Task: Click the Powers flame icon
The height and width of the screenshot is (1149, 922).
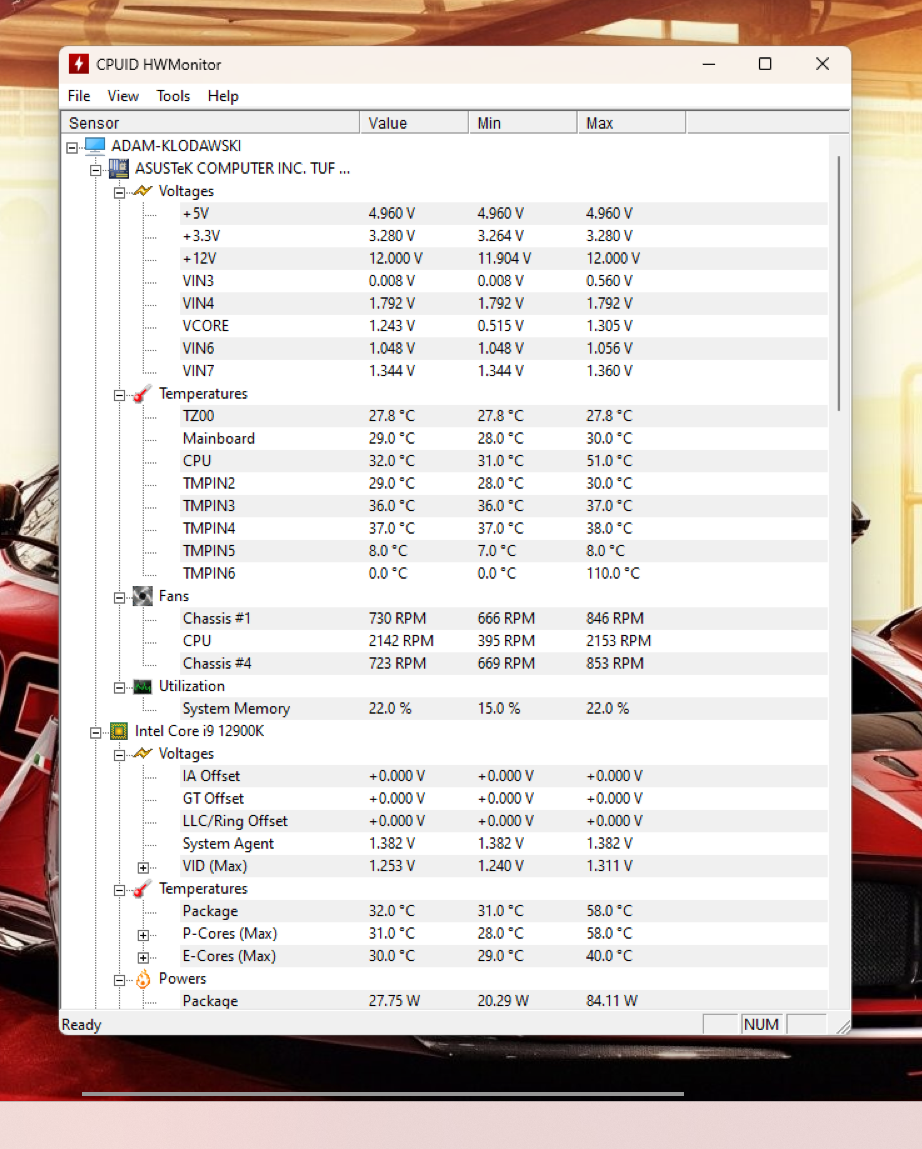Action: coord(143,979)
